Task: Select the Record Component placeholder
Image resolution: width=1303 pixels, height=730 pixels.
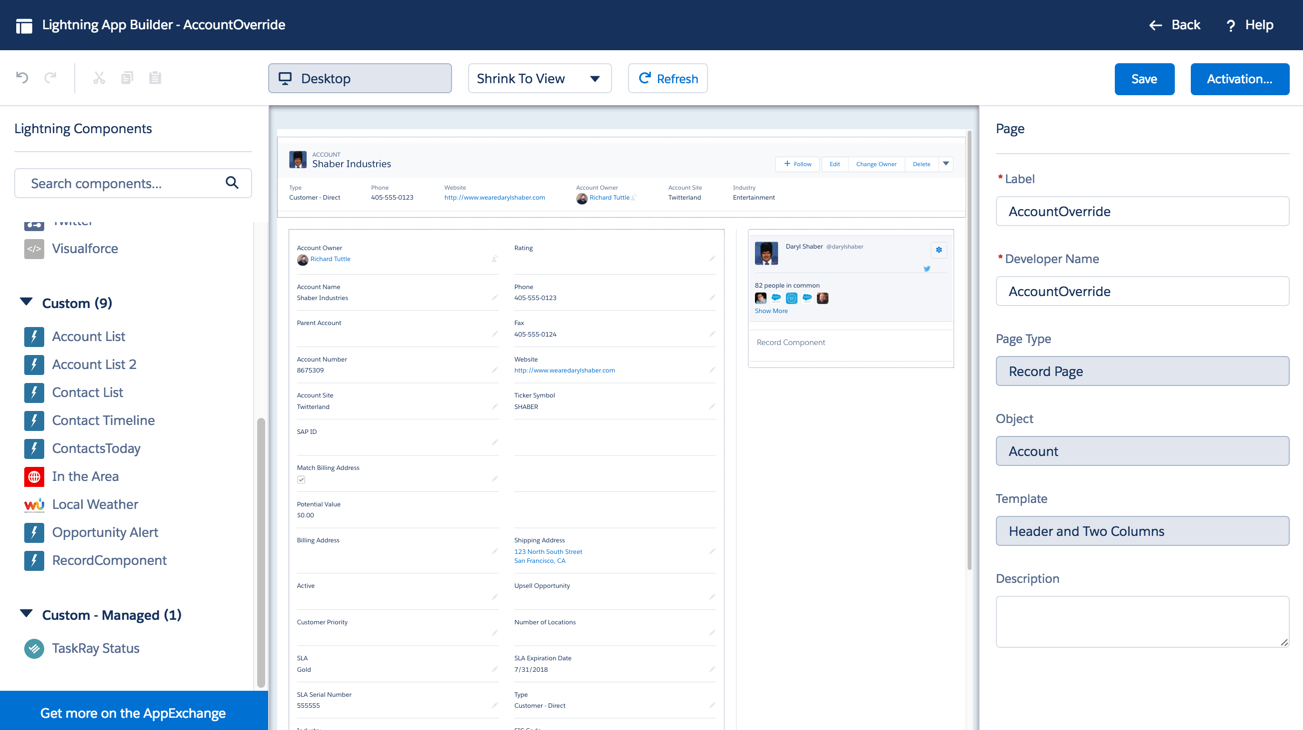Action: click(x=851, y=343)
